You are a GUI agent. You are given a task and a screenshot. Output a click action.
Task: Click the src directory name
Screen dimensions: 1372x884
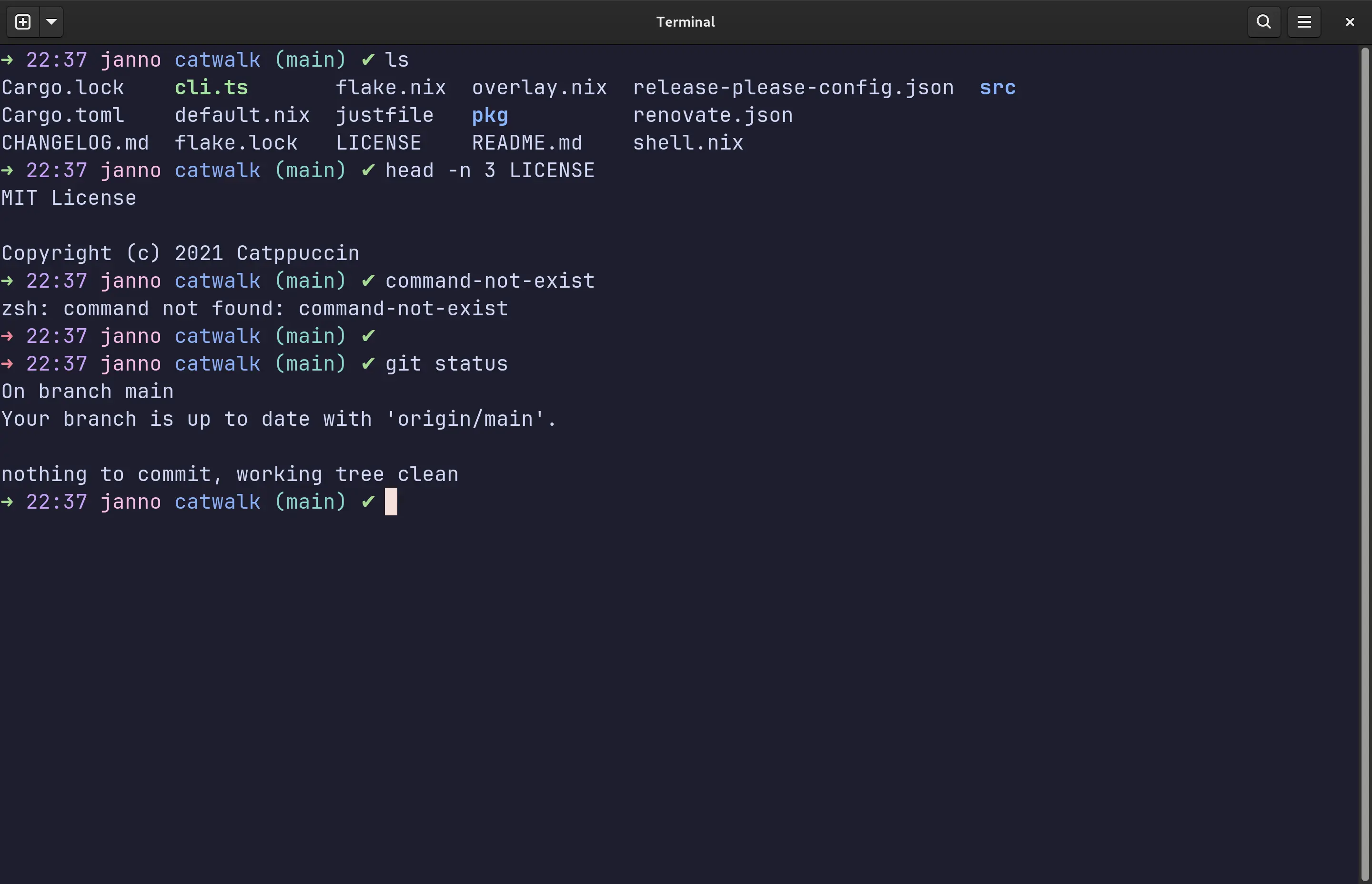(x=997, y=88)
